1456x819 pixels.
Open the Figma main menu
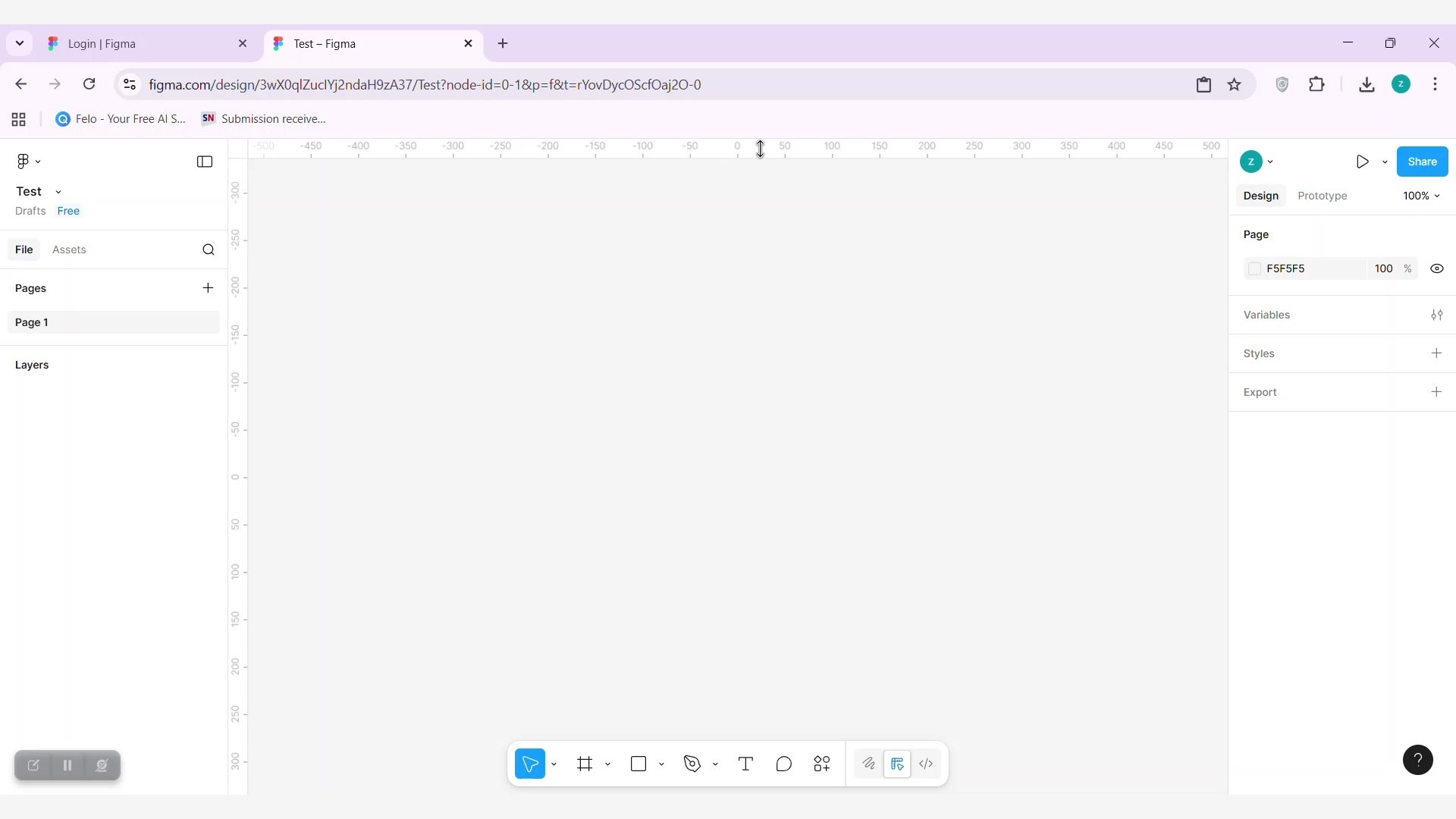tap(28, 162)
